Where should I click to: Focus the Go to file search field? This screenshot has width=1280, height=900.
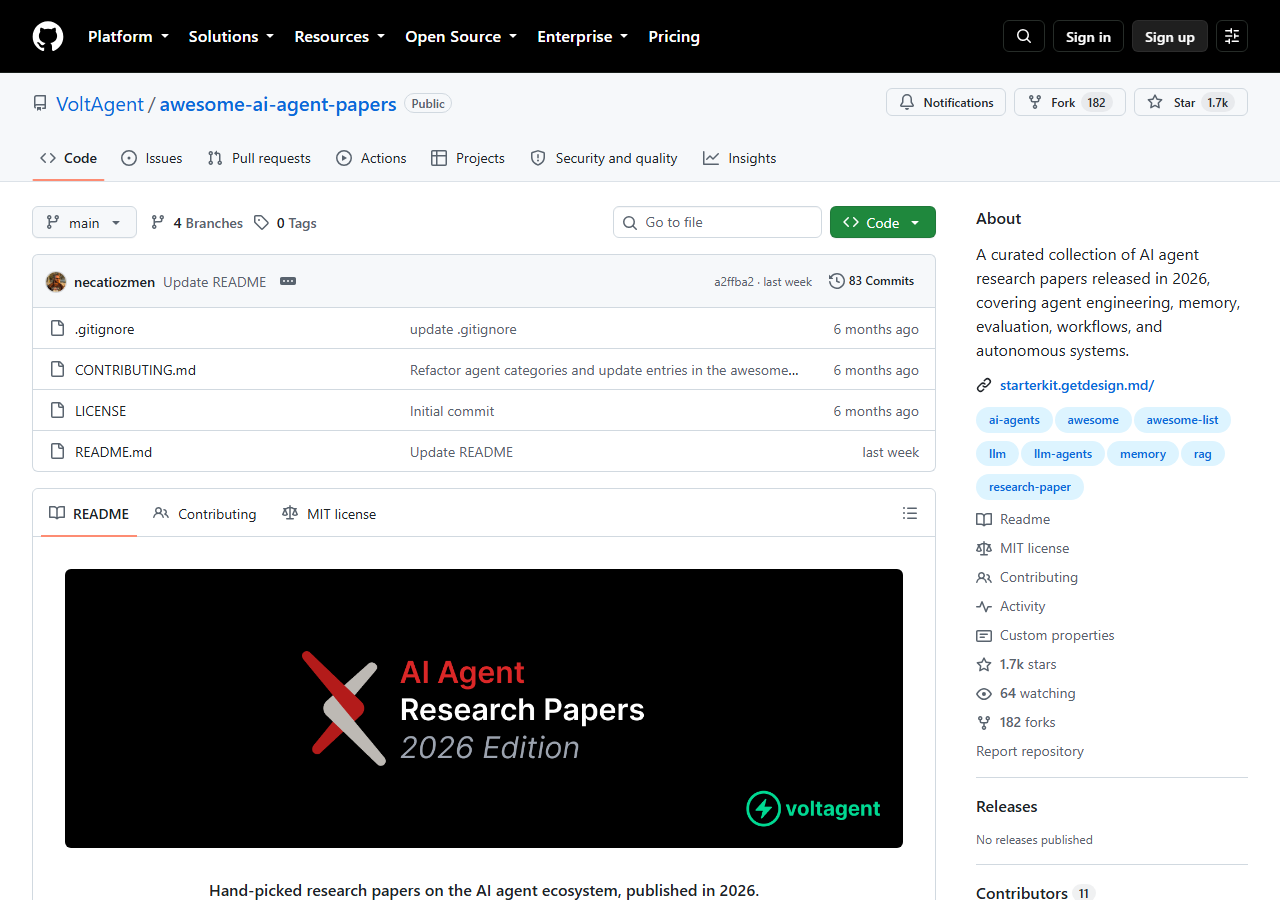(x=717, y=222)
